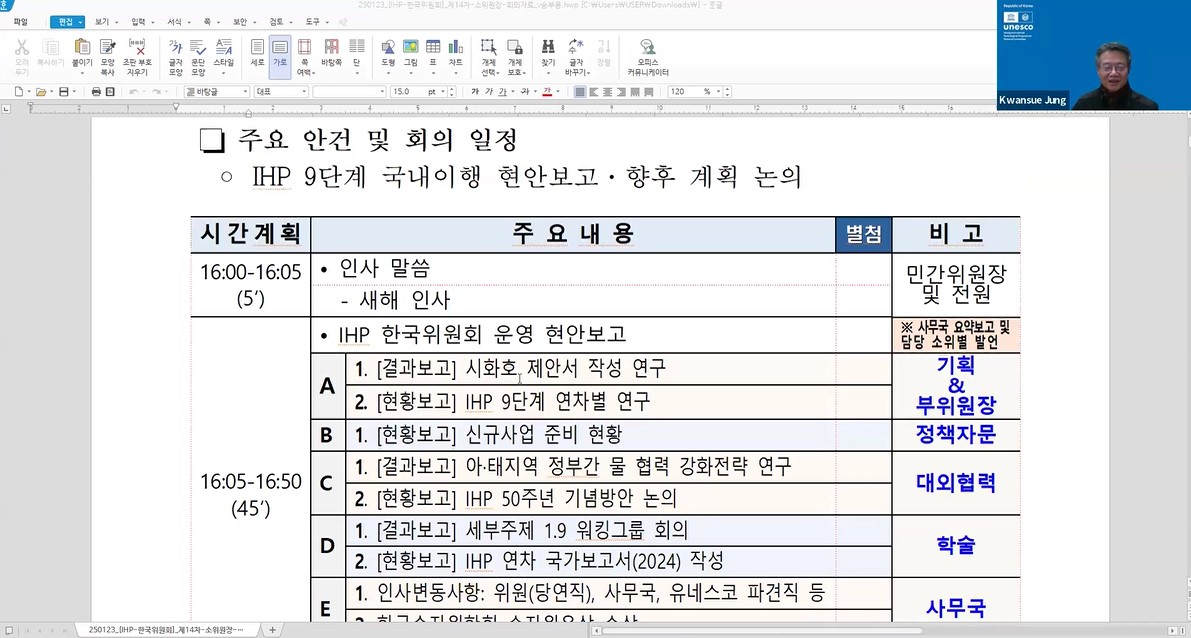Open the 편집 menu tab
Viewport: 1191px width, 638px height.
(x=67, y=22)
